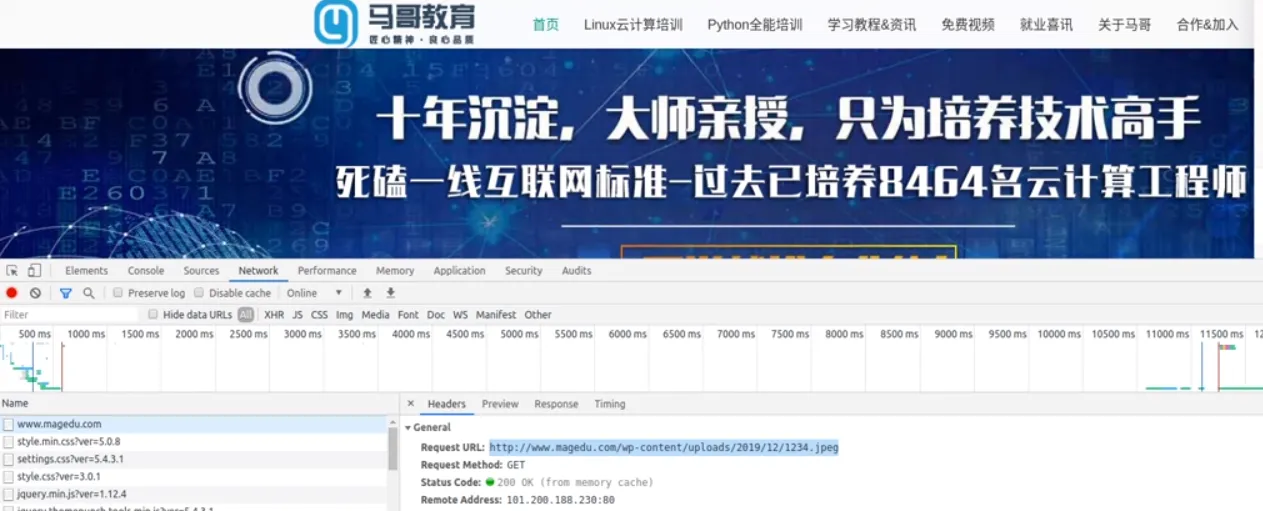Stop recording network log (red circle)
Viewport: 1263px width, 511px height.
pyautogui.click(x=12, y=293)
